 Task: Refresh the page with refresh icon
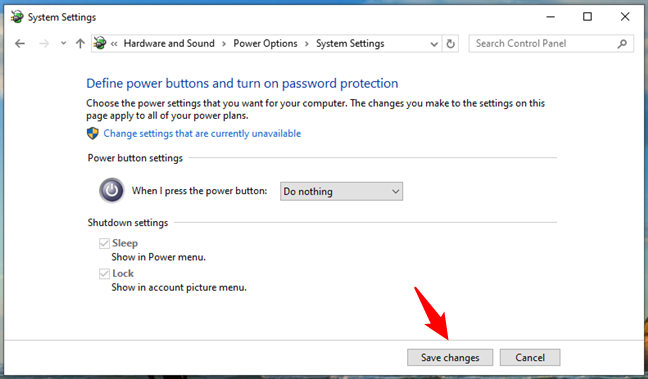tap(450, 43)
